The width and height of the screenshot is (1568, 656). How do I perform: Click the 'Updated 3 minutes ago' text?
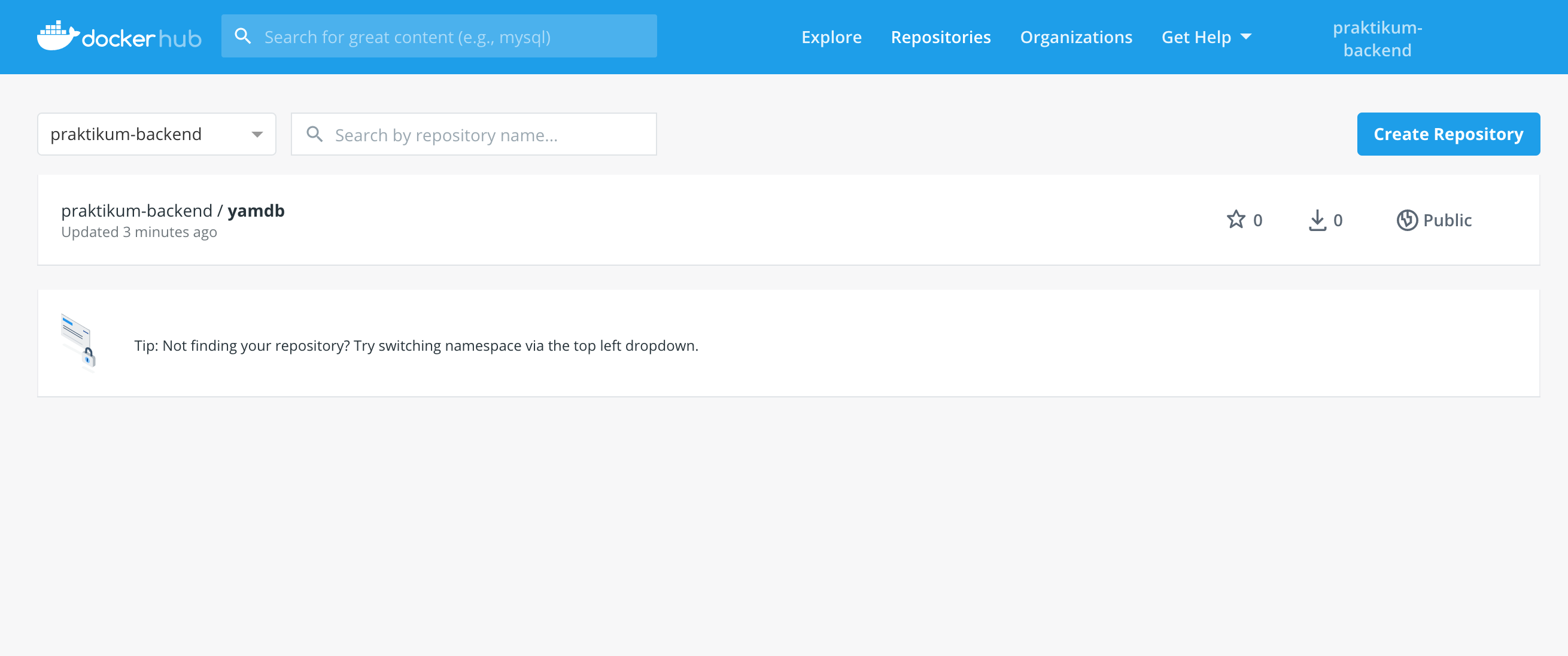point(139,232)
